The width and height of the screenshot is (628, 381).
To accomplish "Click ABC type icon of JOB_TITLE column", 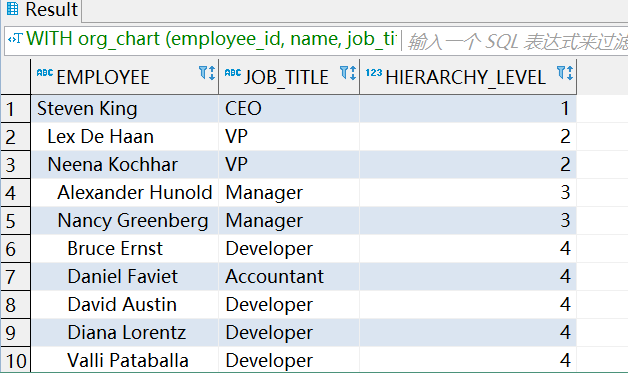I will click(x=233, y=73).
